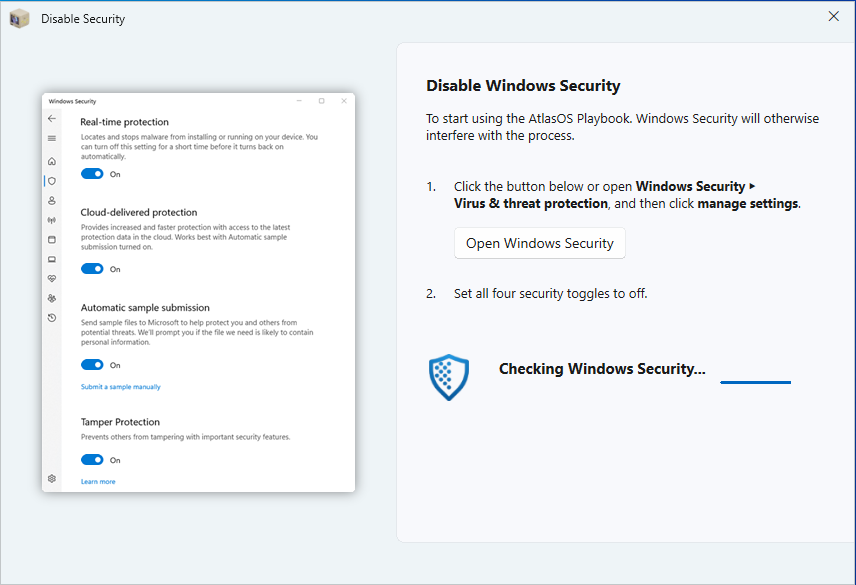The image size is (856, 585).
Task: Open the Learn more link
Action: click(98, 482)
